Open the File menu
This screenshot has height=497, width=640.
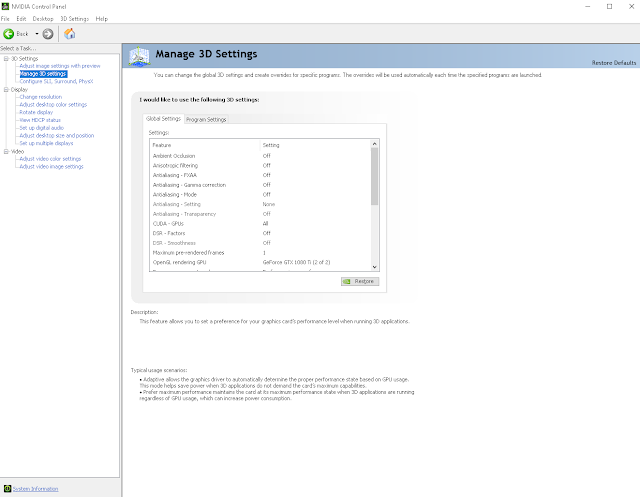pyautogui.click(x=5, y=19)
